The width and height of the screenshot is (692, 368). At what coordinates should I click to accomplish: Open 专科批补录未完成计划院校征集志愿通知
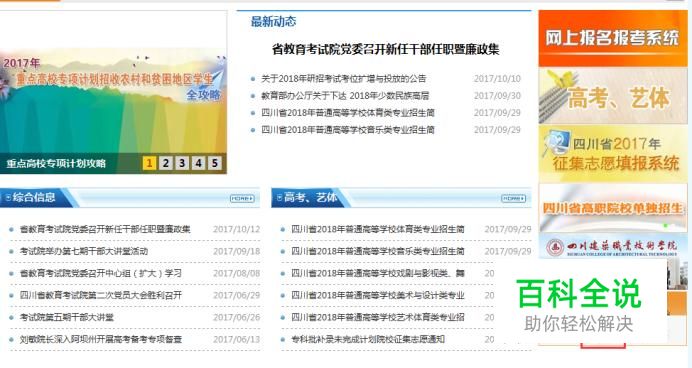click(368, 339)
